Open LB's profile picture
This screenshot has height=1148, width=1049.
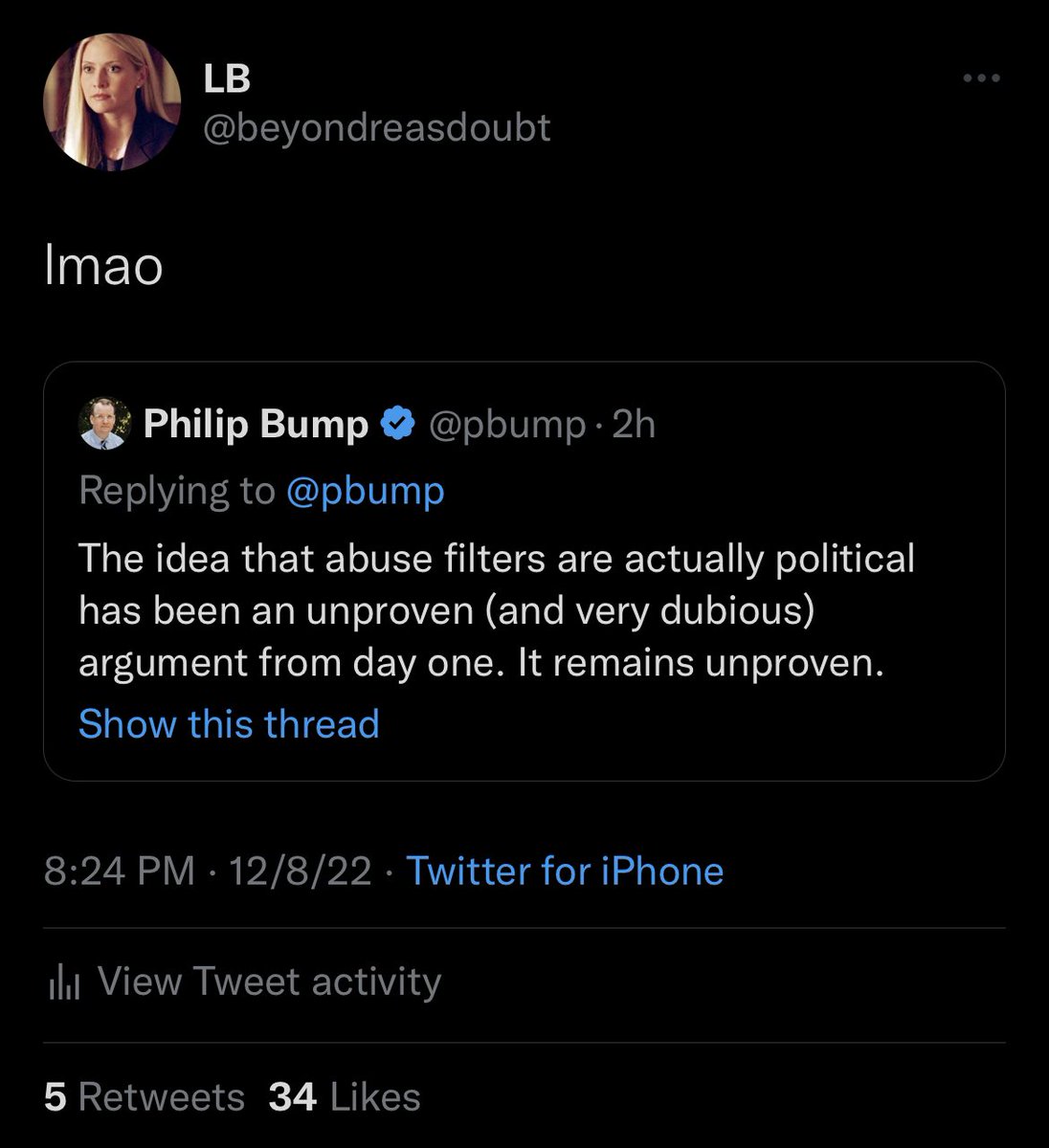click(x=112, y=103)
